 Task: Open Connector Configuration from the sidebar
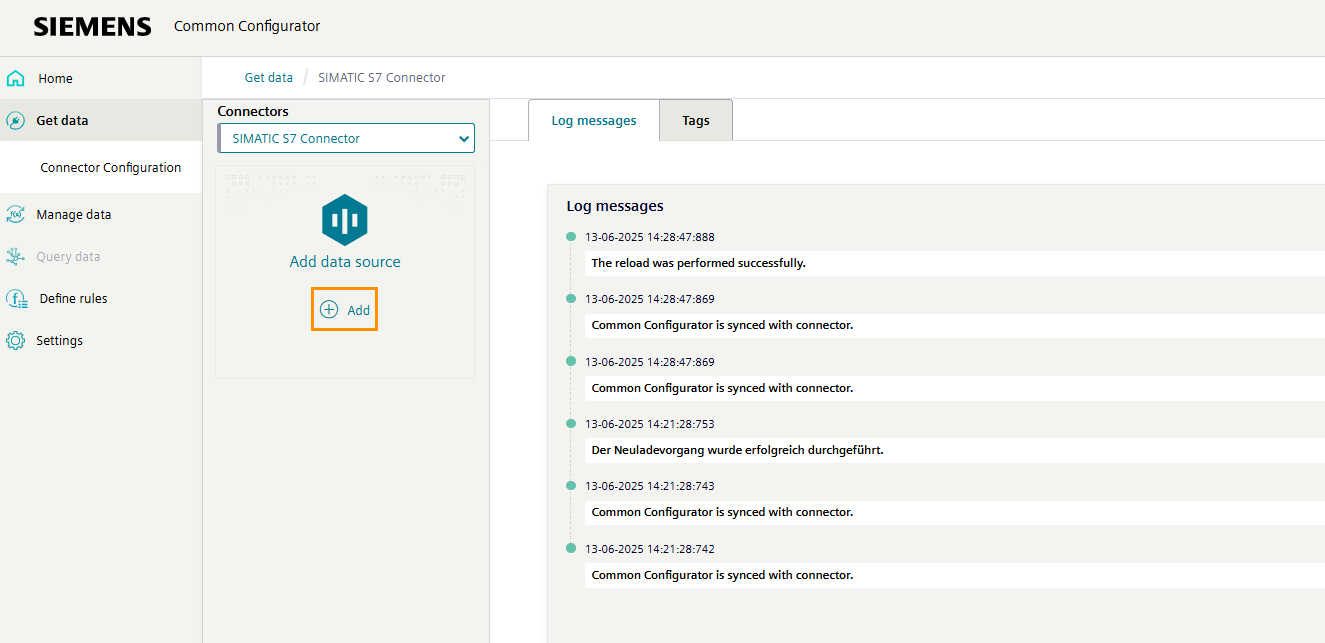click(x=111, y=167)
